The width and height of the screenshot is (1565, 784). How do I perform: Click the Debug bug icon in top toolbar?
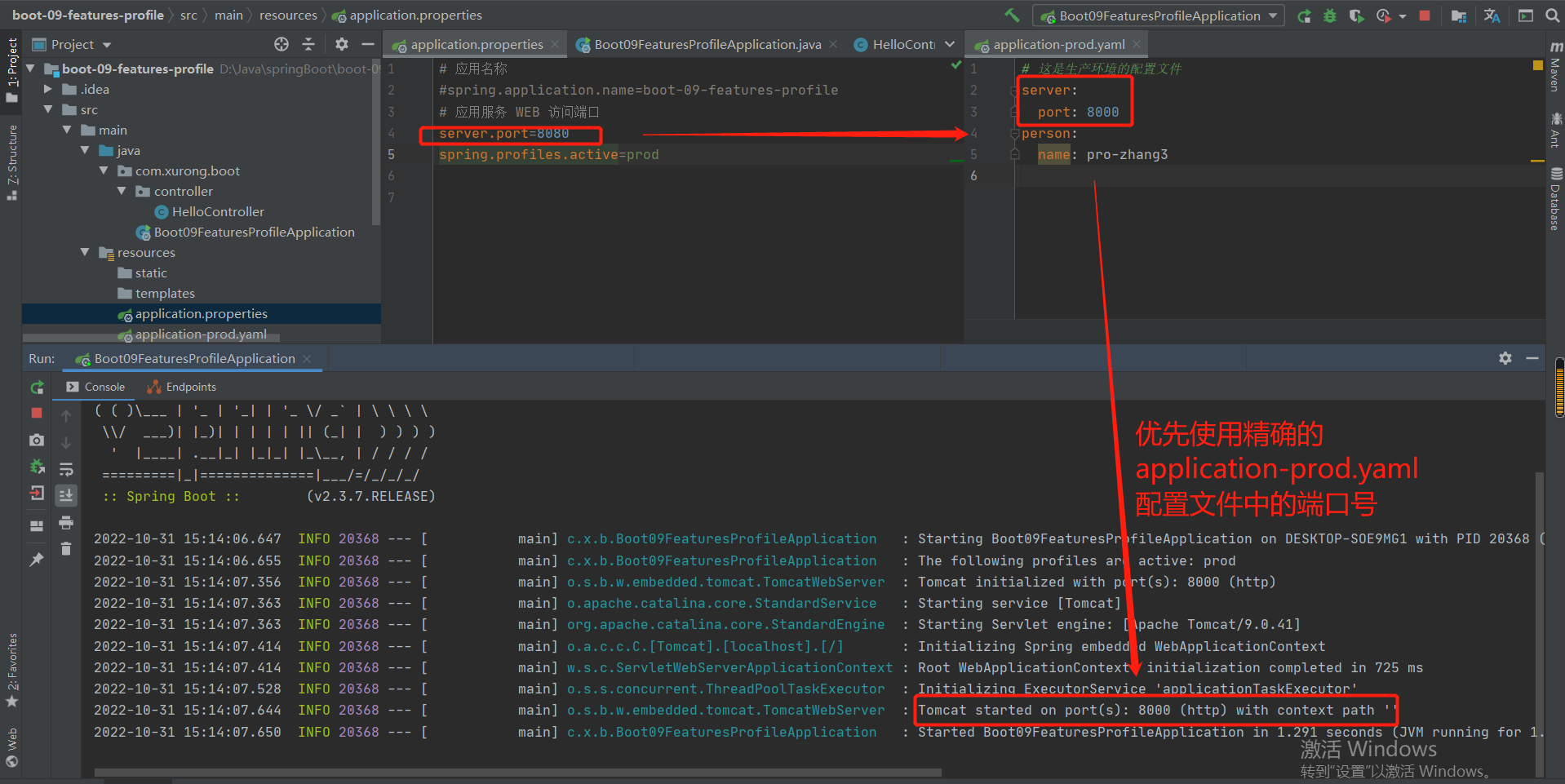(1330, 16)
